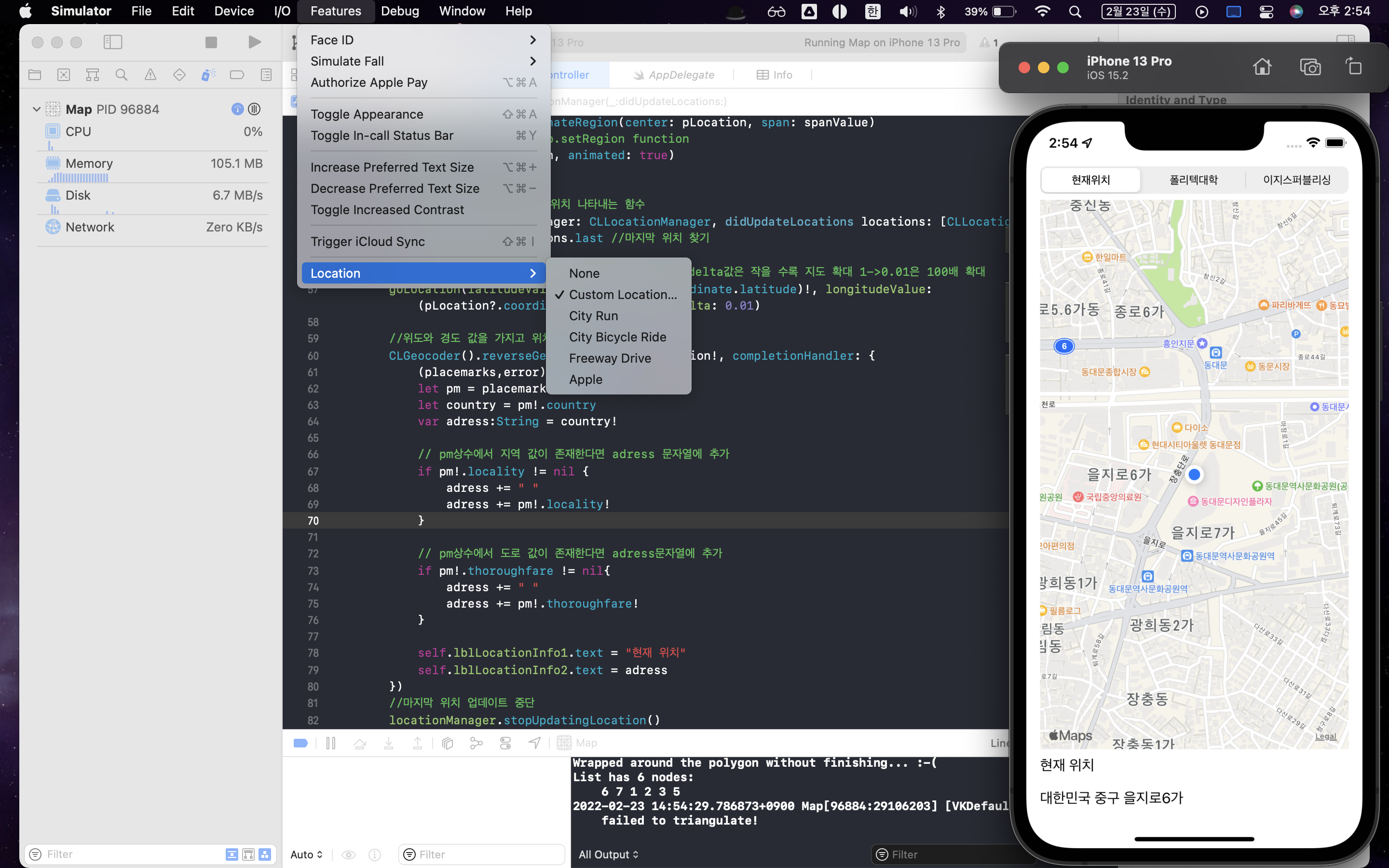Screen dimensions: 1389x868
Task: Click the simulate location arrow icon
Action: click(534, 743)
